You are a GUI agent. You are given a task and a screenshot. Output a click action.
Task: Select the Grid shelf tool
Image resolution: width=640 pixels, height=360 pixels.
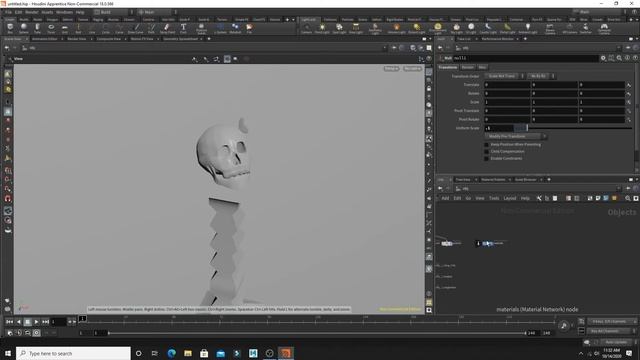coord(64,28)
